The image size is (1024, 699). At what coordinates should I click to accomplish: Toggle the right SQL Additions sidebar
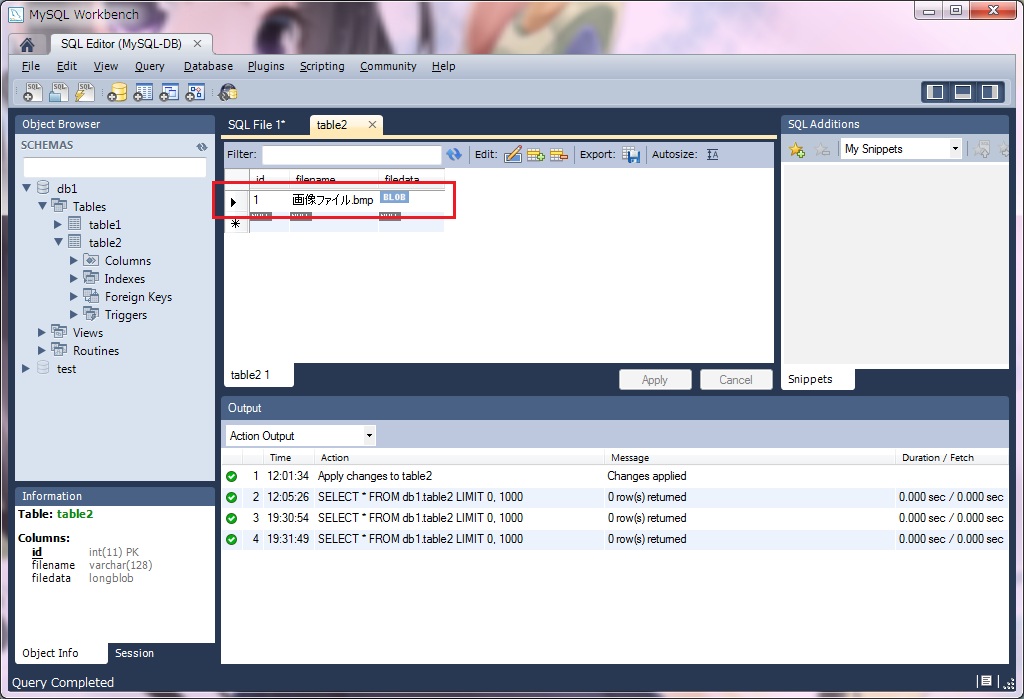coord(990,92)
